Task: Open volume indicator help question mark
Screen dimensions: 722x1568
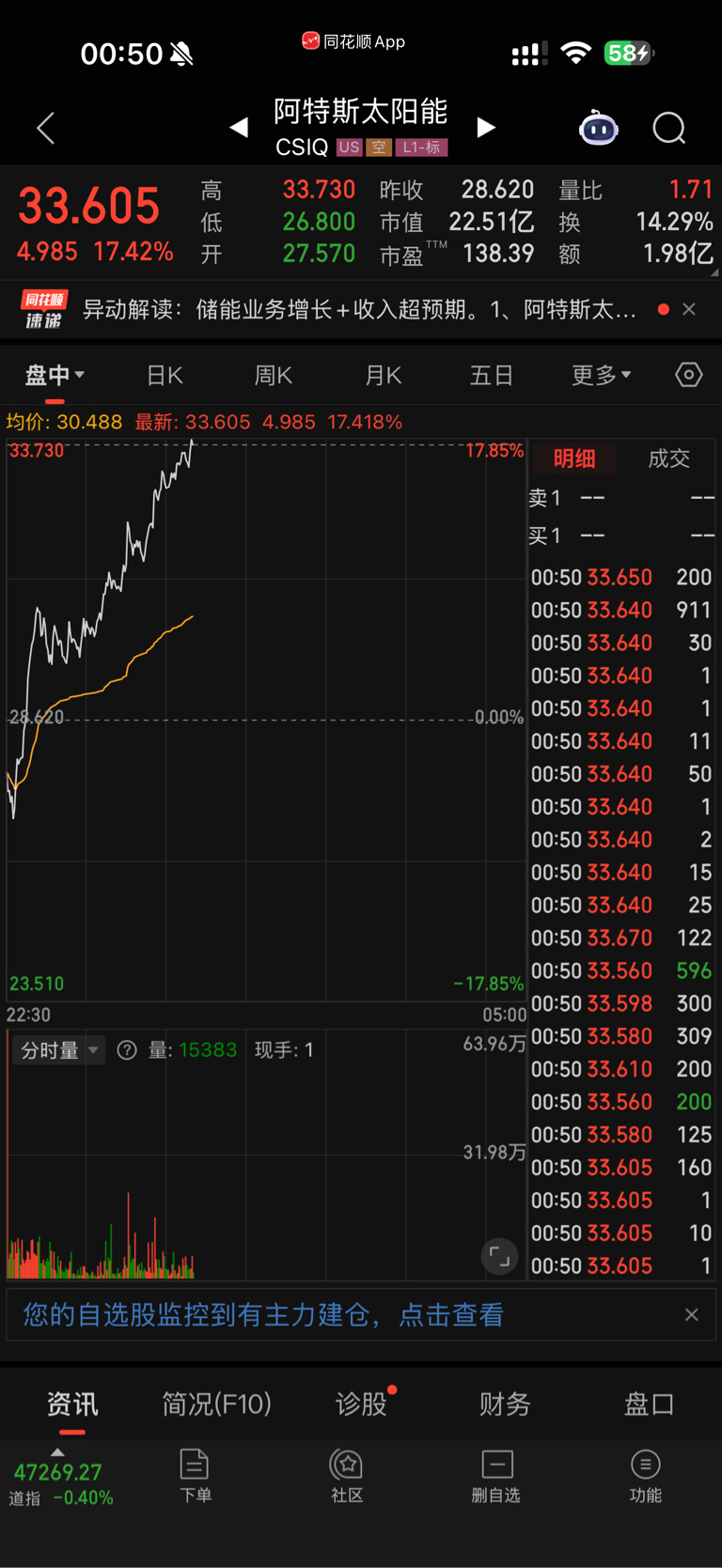Action: (x=127, y=1050)
